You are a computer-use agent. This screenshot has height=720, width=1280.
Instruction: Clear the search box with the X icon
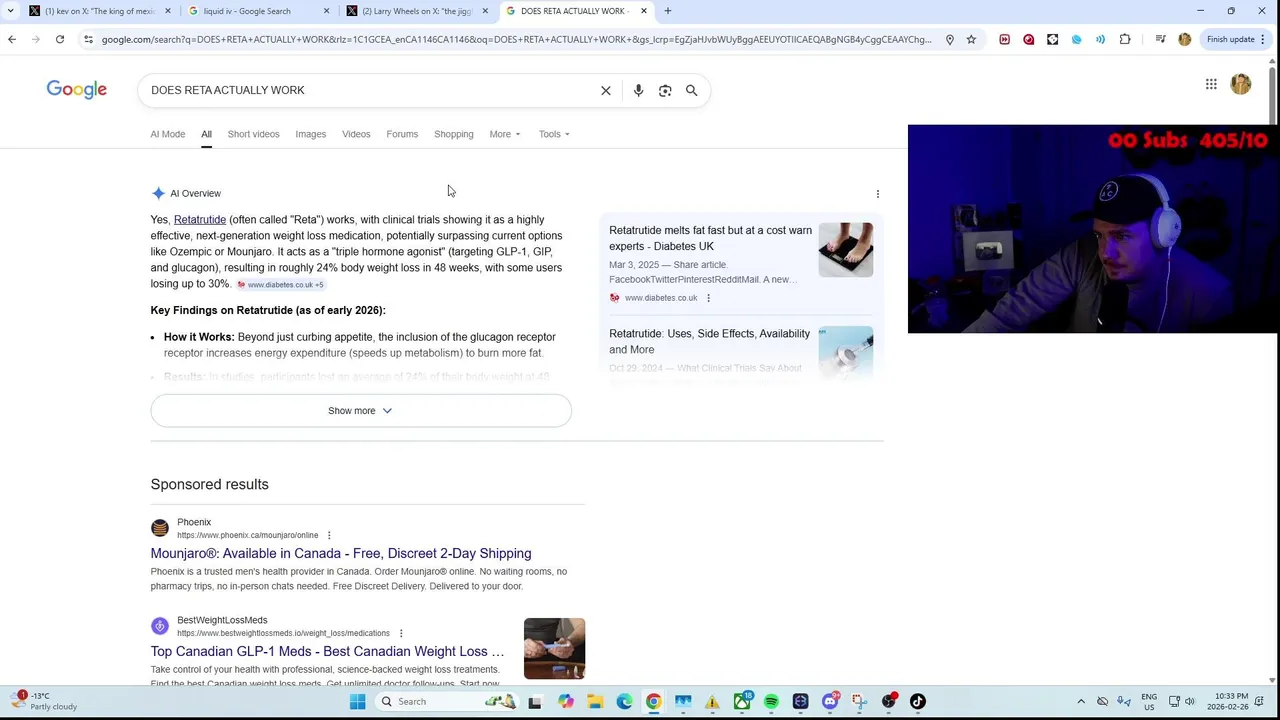click(x=605, y=90)
